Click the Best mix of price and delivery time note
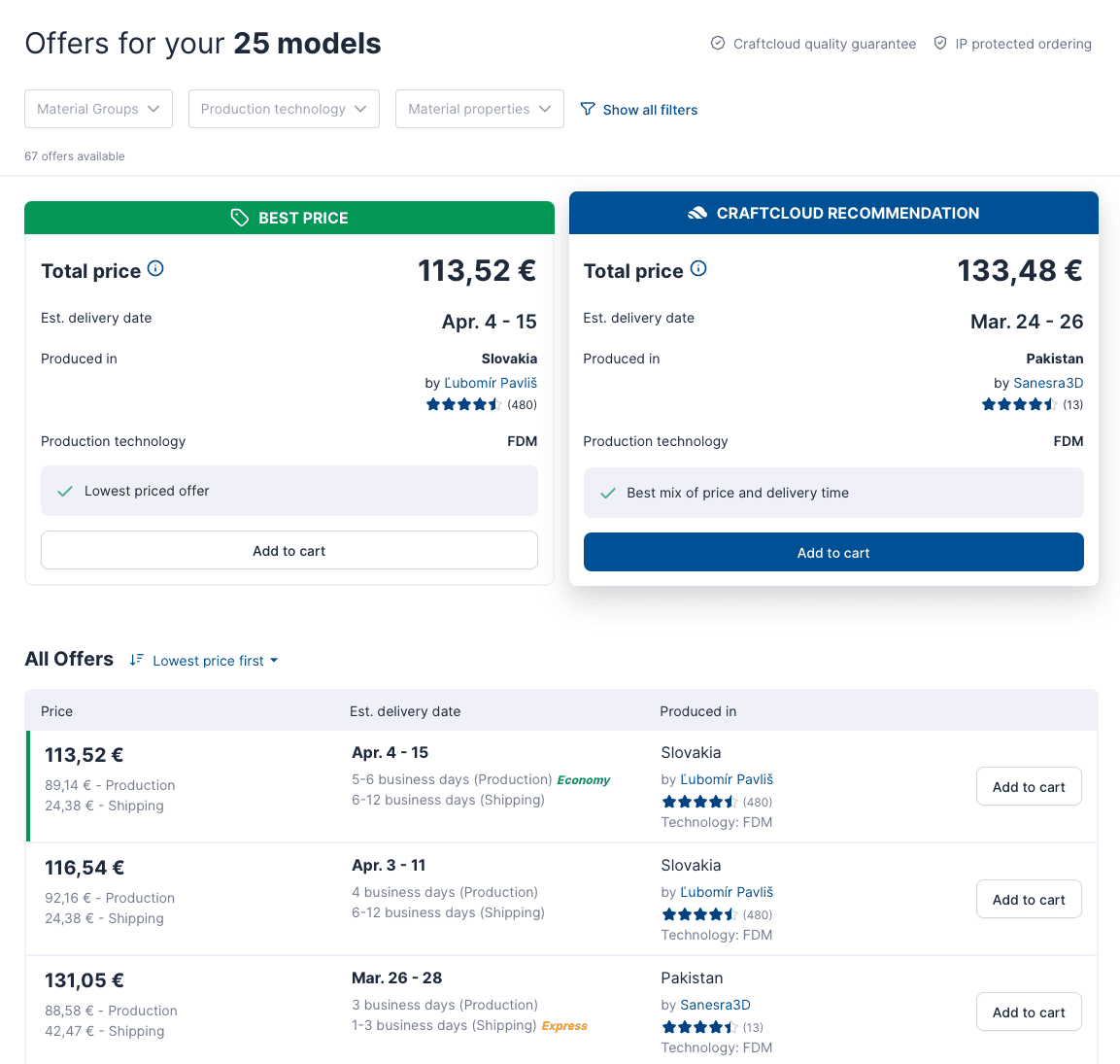 [x=833, y=493]
